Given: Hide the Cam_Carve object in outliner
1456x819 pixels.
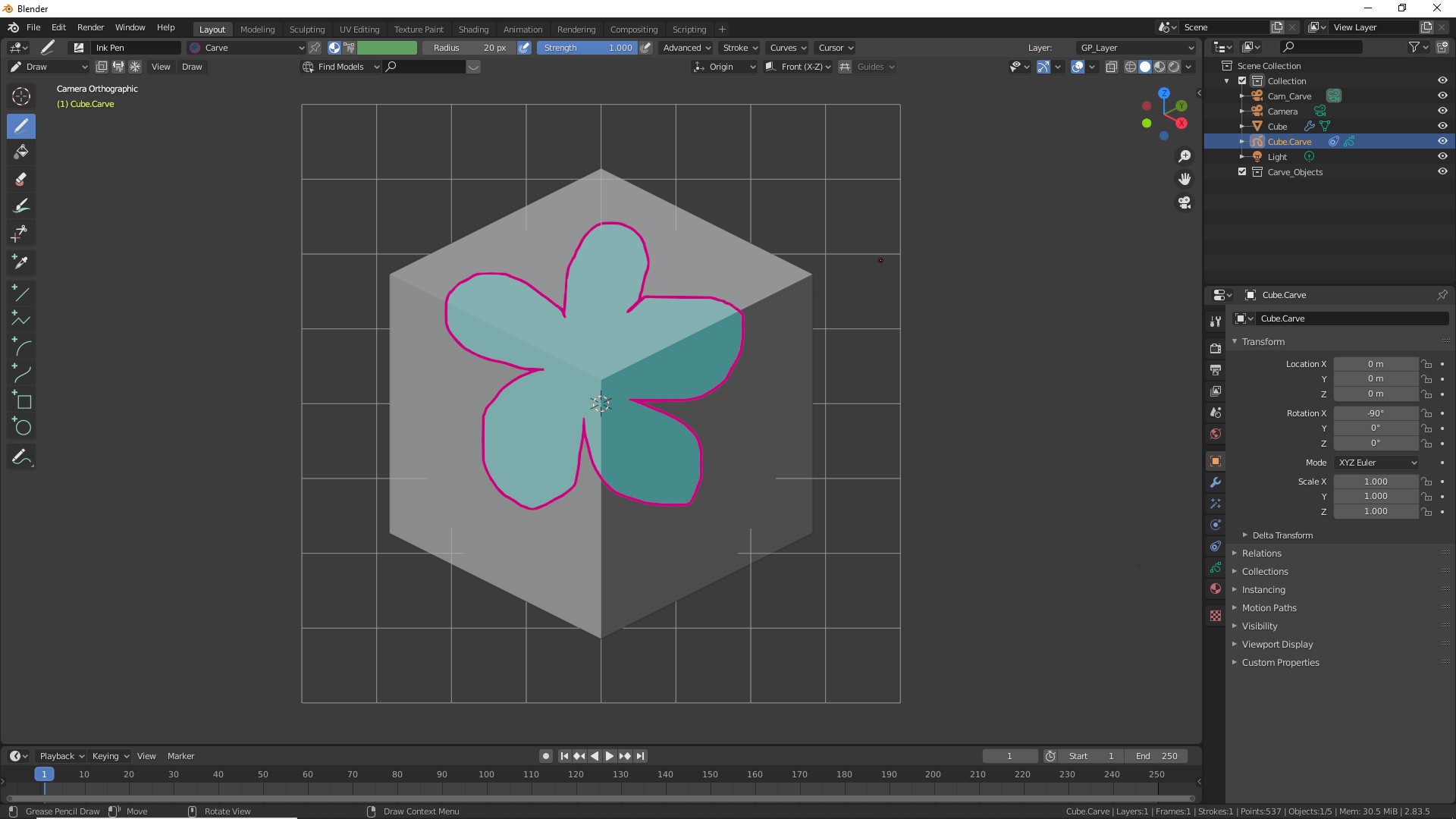Looking at the screenshot, I should pos(1442,96).
